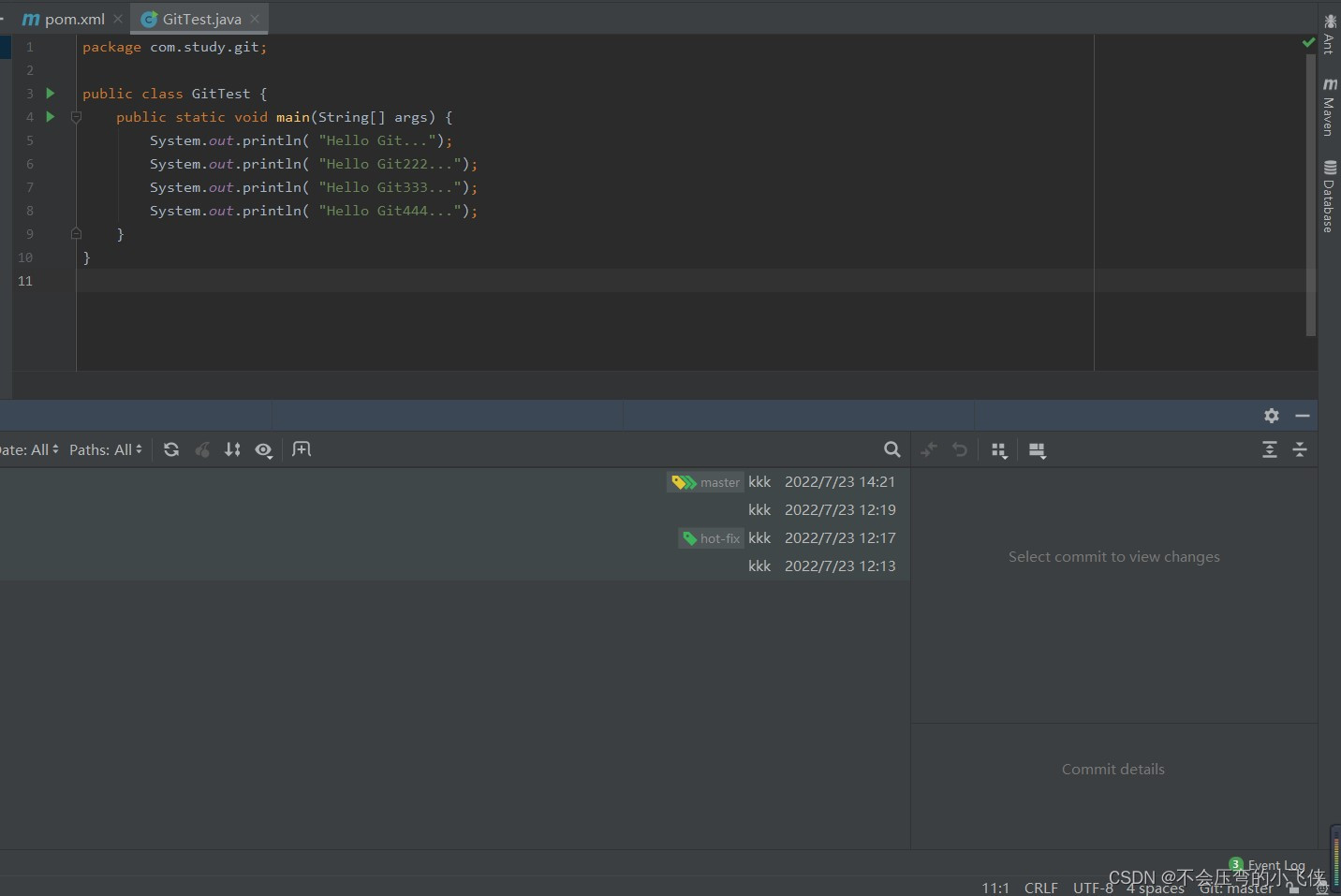1341x896 pixels.
Task: Select the commit dated 2022/7/23 12:19
Action: pyautogui.click(x=455, y=510)
